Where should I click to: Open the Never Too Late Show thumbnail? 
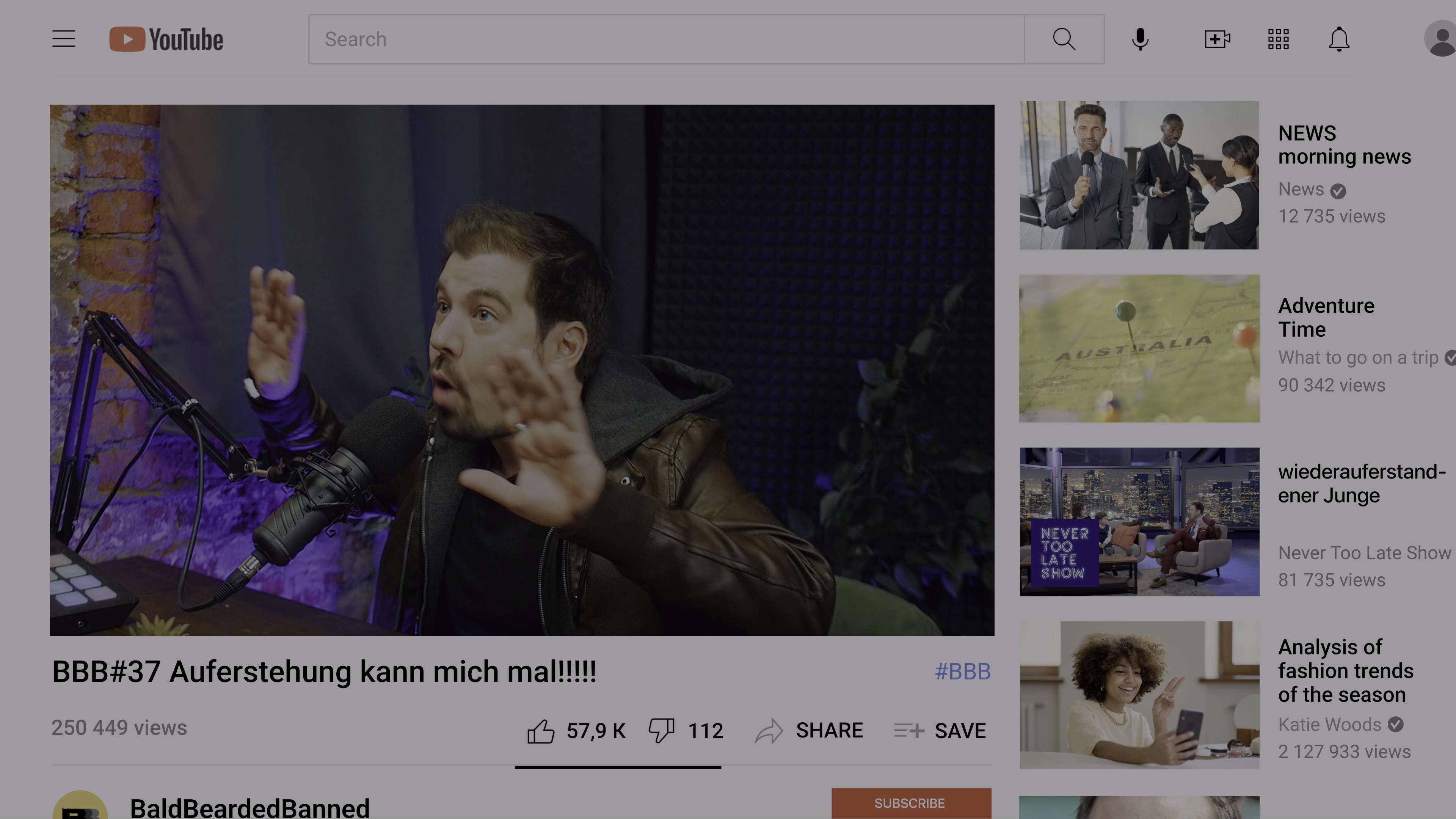tap(1139, 522)
